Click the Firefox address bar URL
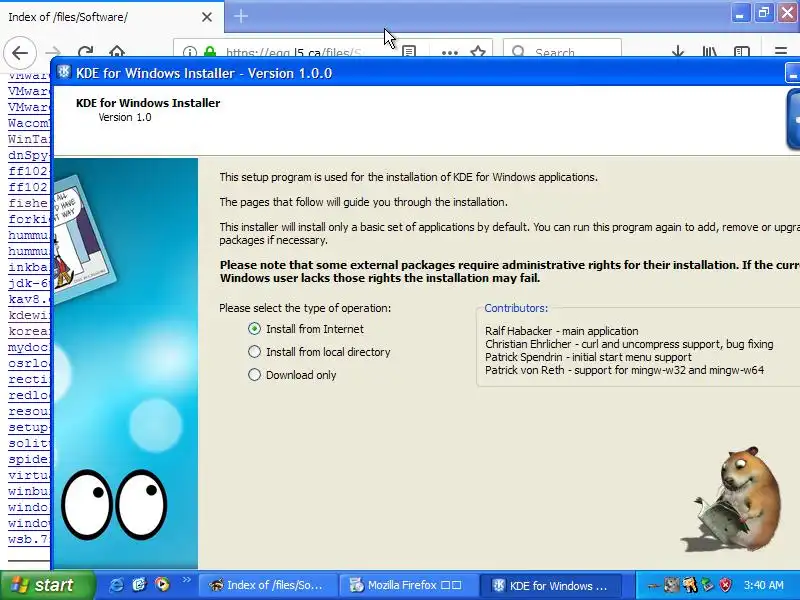Screen dimensions: 800x600 click(x=293, y=53)
